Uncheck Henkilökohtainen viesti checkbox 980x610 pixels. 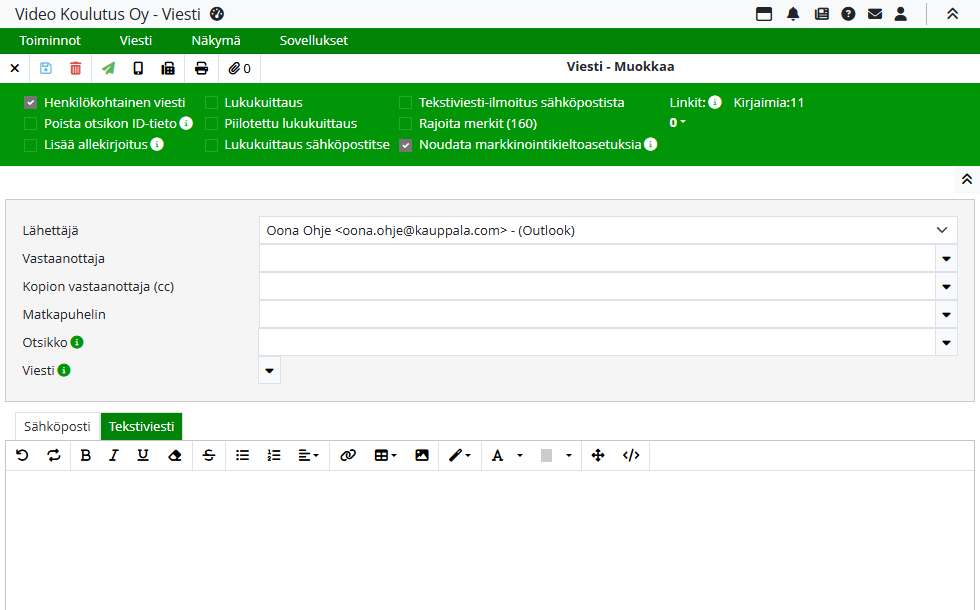click(x=31, y=103)
